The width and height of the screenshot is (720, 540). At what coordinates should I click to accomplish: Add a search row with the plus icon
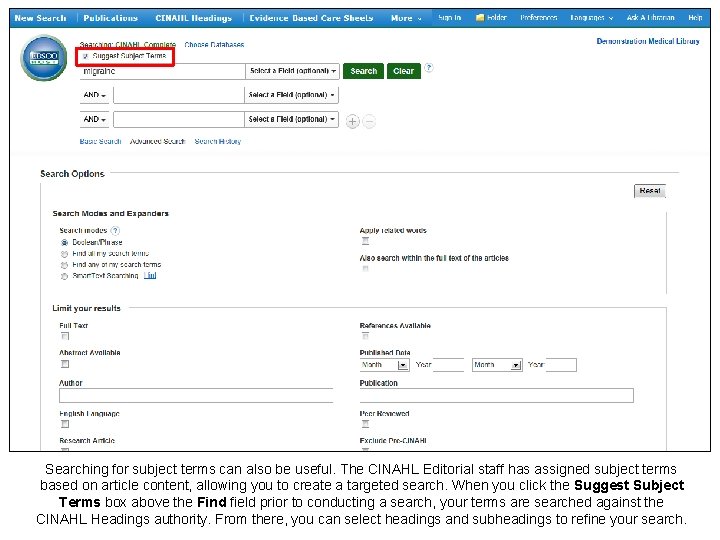coord(352,122)
